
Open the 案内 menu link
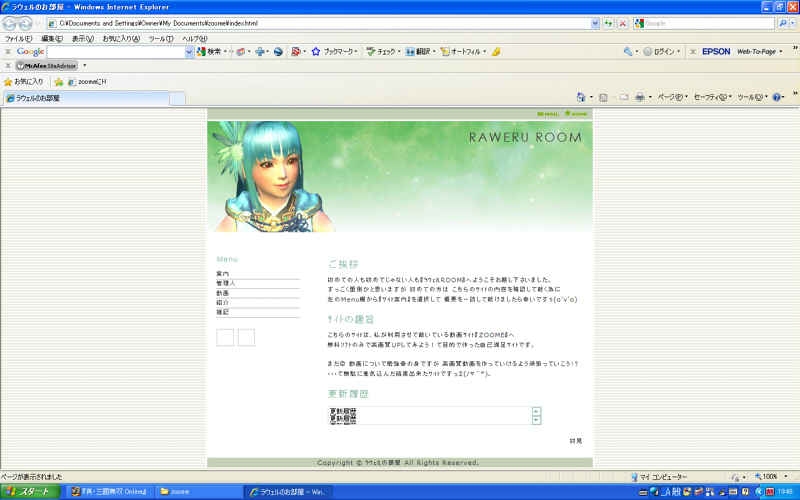(x=222, y=274)
